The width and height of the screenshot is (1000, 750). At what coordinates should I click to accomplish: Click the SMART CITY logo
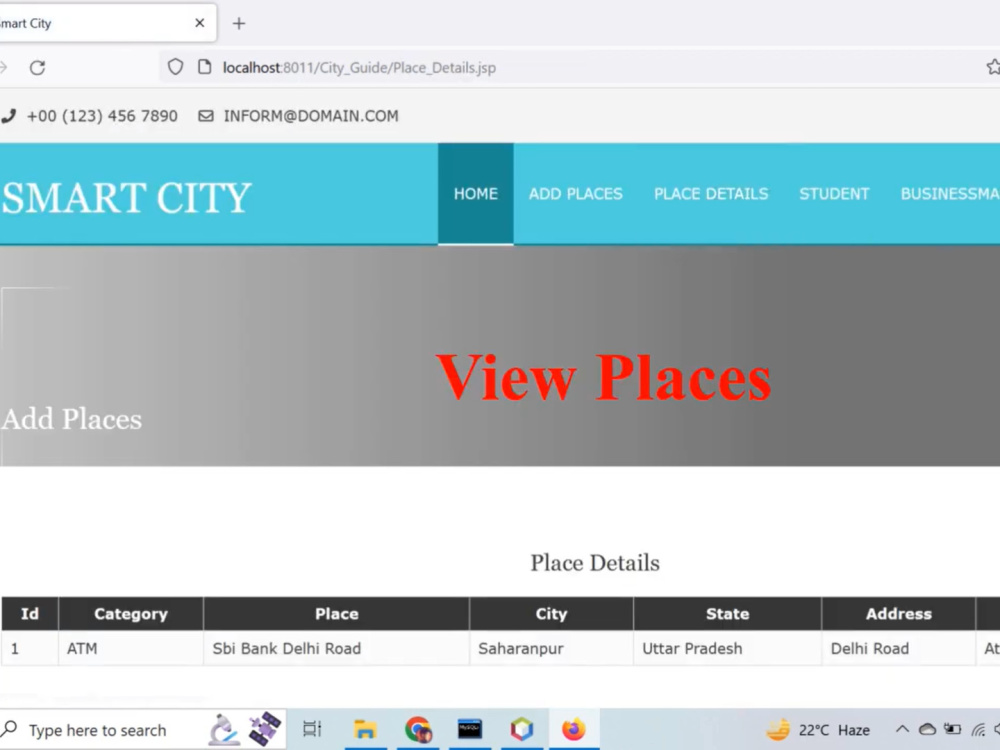[126, 197]
